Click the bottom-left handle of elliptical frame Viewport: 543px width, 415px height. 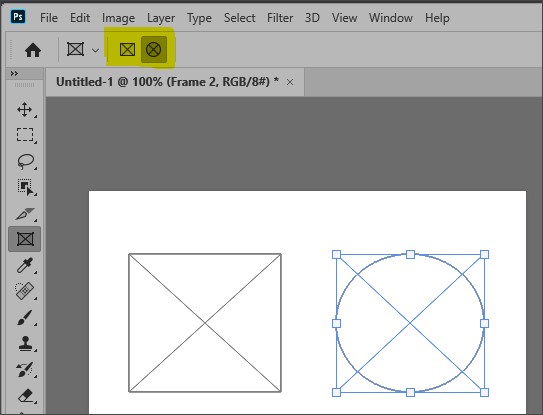click(336, 392)
